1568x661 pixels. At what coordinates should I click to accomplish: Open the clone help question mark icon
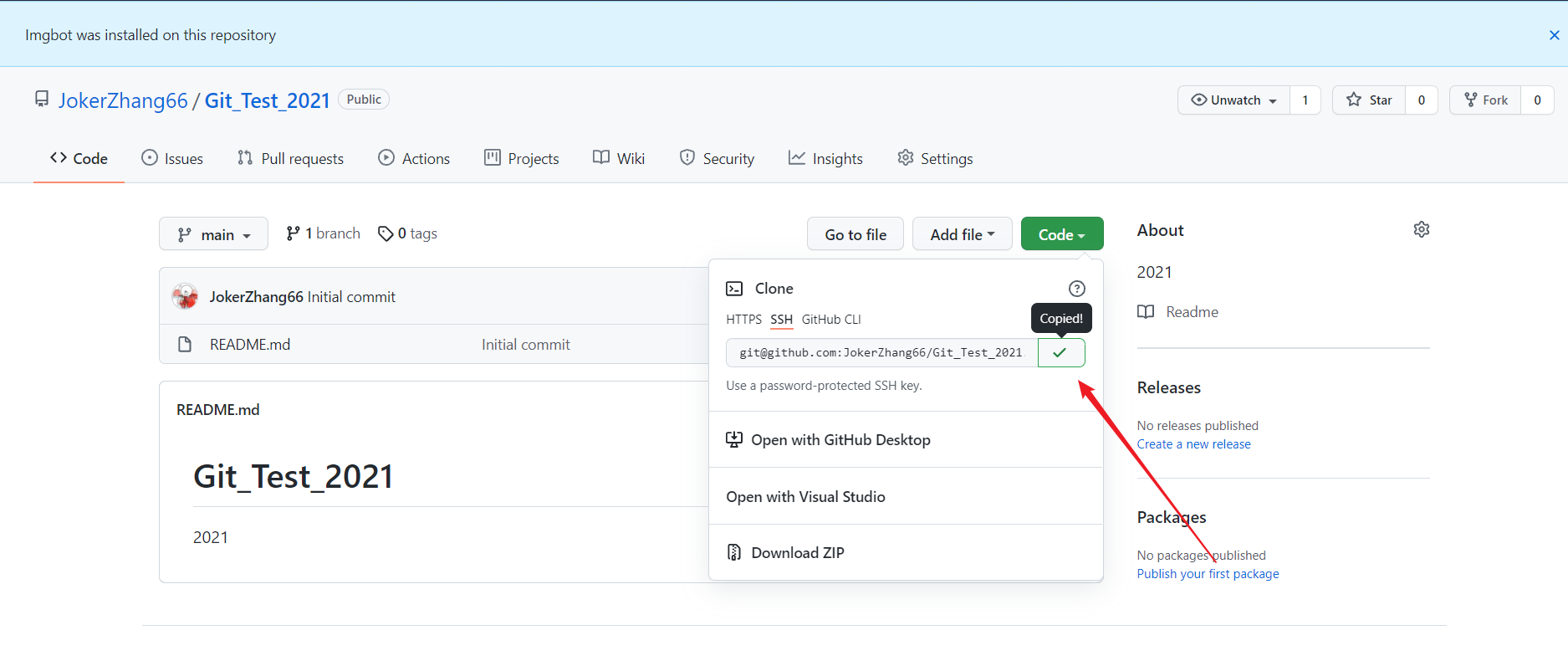1076,289
